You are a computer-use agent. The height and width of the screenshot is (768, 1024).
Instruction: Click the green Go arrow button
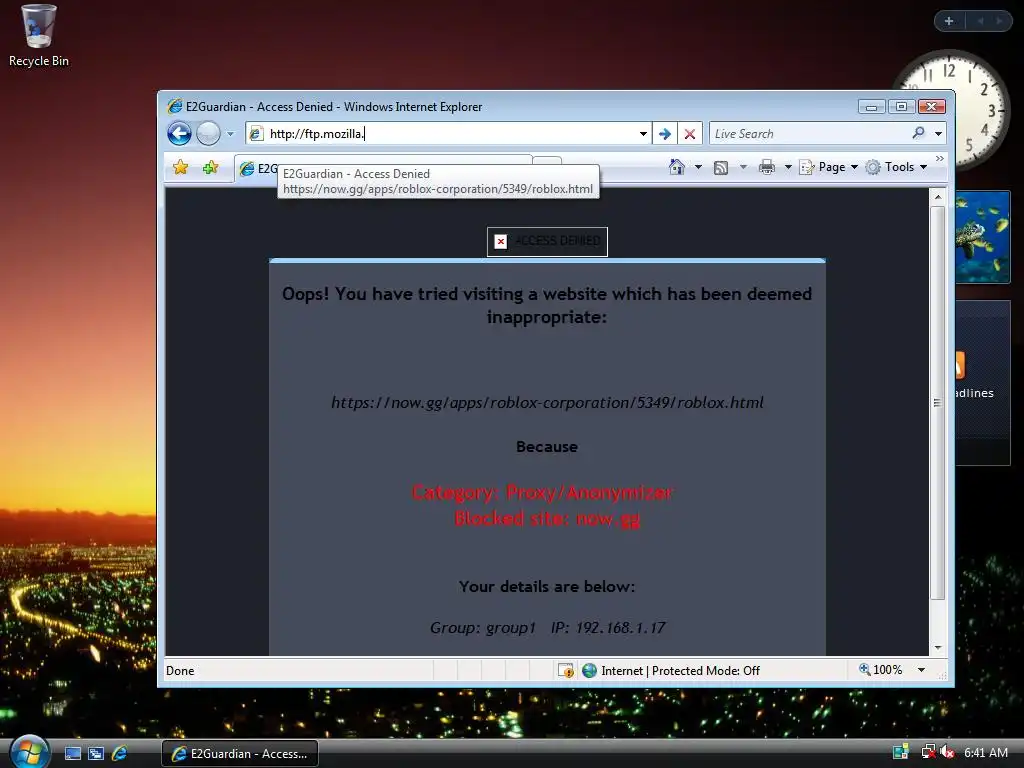pyautogui.click(x=665, y=134)
